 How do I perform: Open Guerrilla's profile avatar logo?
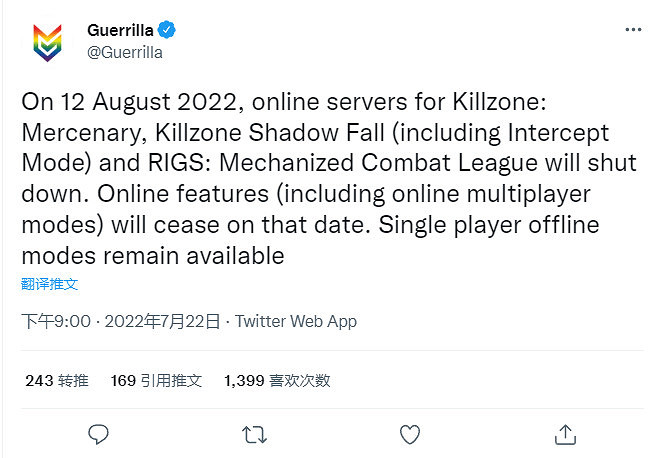coord(43,41)
